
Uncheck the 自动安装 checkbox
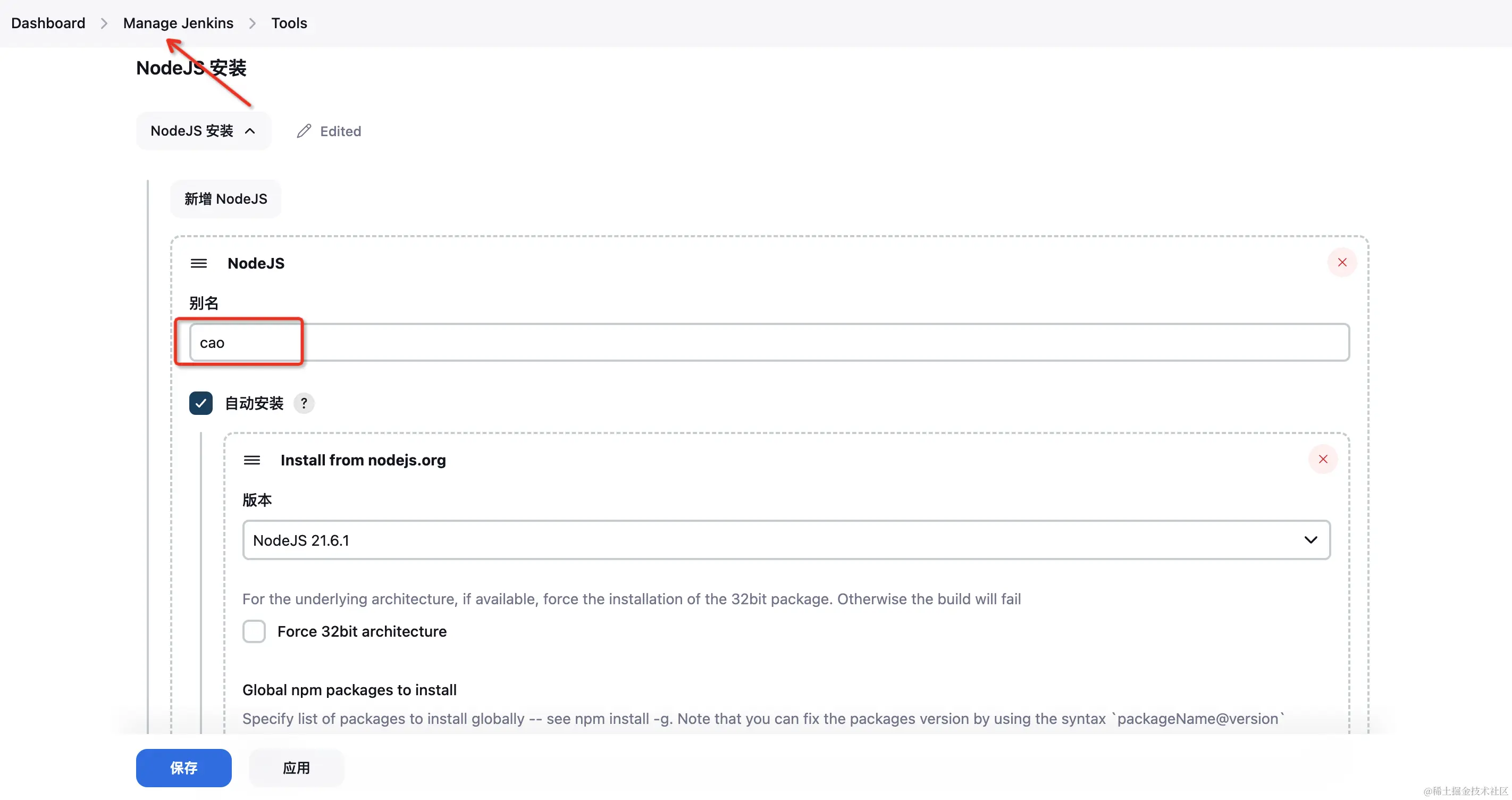201,404
